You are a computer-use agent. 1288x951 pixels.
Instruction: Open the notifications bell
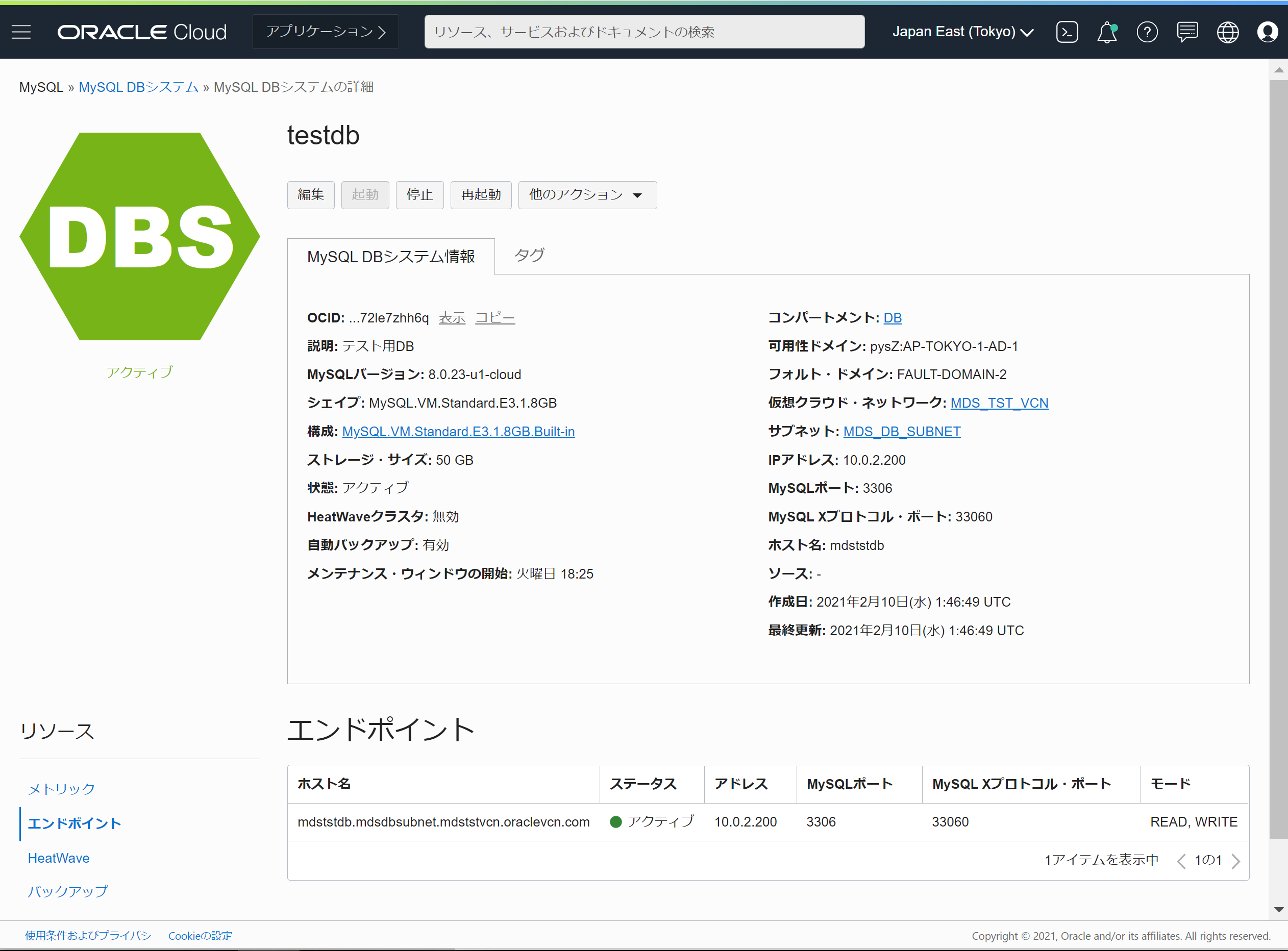(x=1106, y=32)
